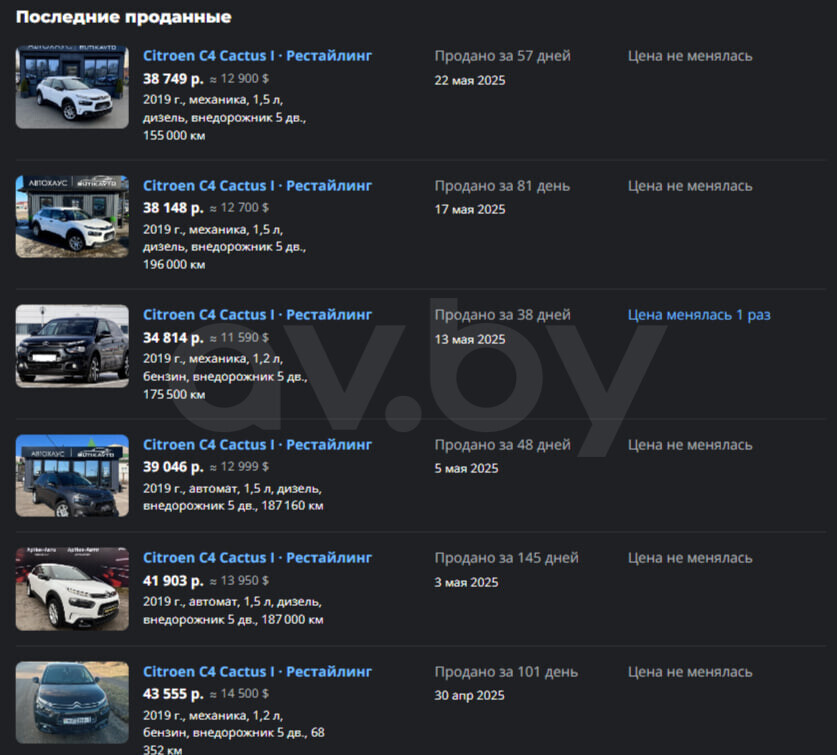Viewport: 837px width, 755px height.
Task: Click the '22 мая 2025' sale date
Action: 469,81
